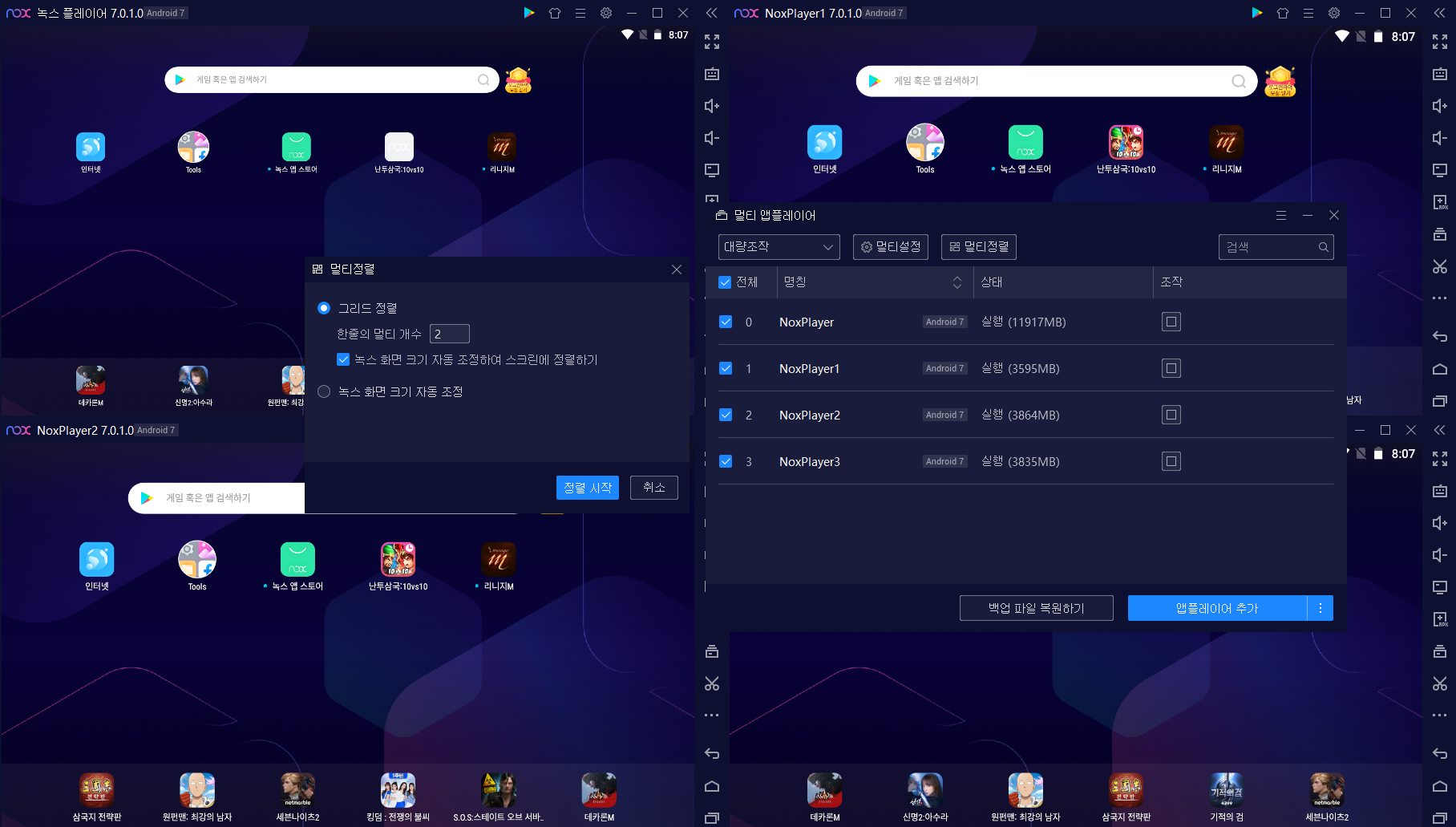Open settings gear in NoxPlayer1 title bar
Screen dimensions: 1456x827
pyautogui.click(x=1334, y=13)
